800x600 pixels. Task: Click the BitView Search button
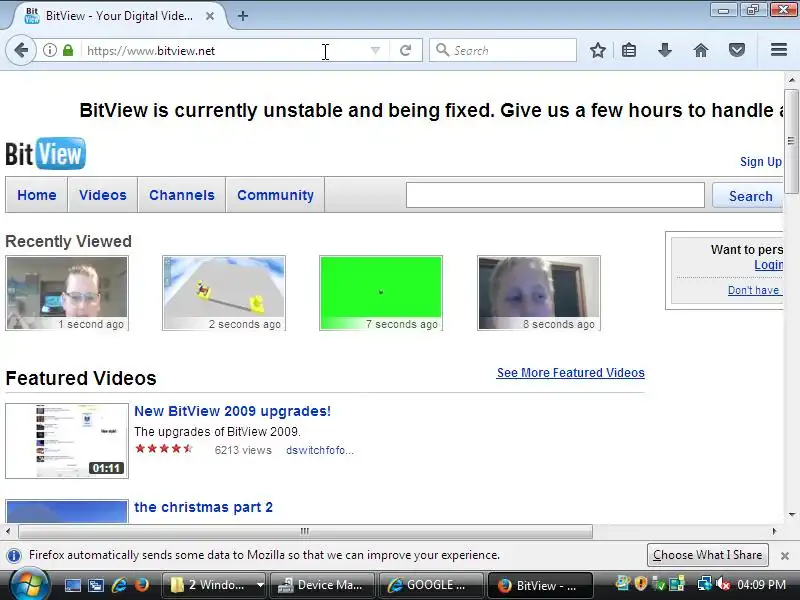(748, 196)
